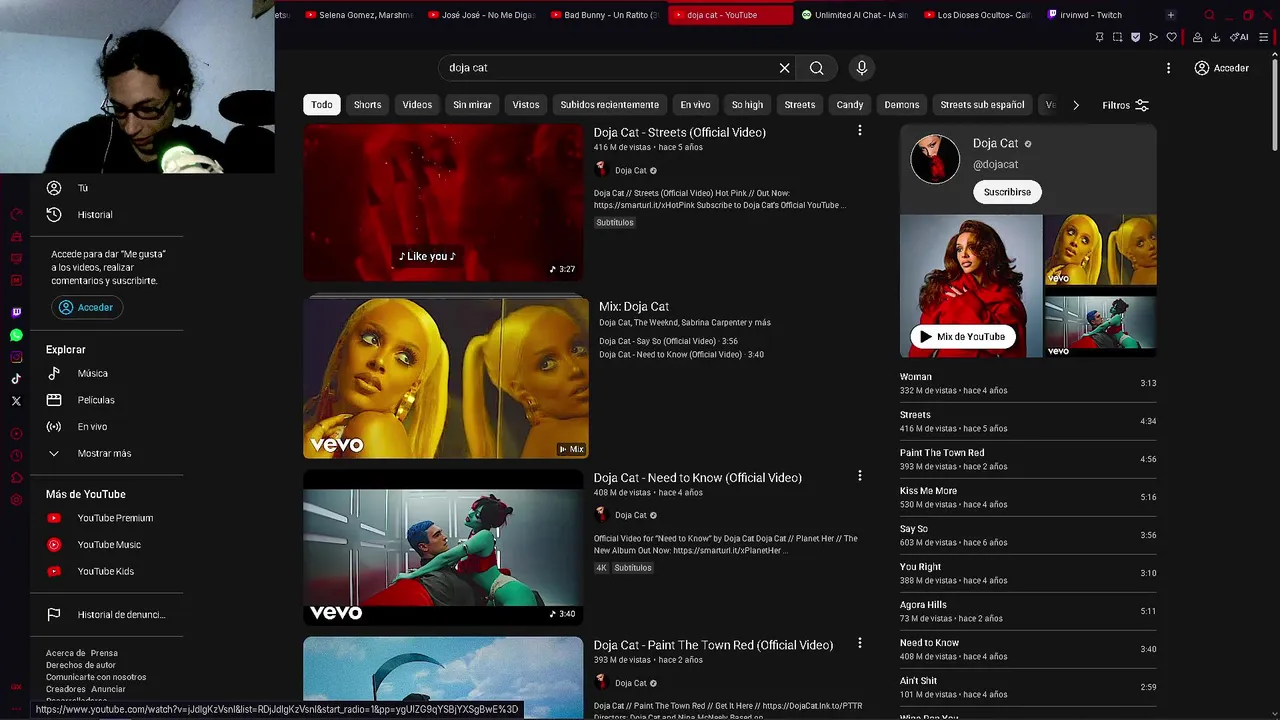Open browser settings gear in the sidebar
1280x720 pixels.
click(x=16, y=500)
